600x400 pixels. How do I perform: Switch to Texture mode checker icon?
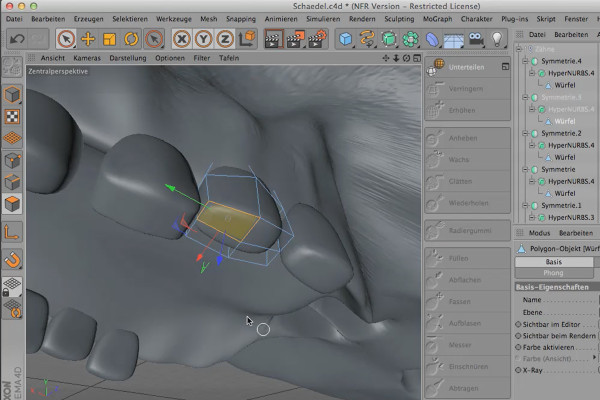pyautogui.click(x=12, y=116)
